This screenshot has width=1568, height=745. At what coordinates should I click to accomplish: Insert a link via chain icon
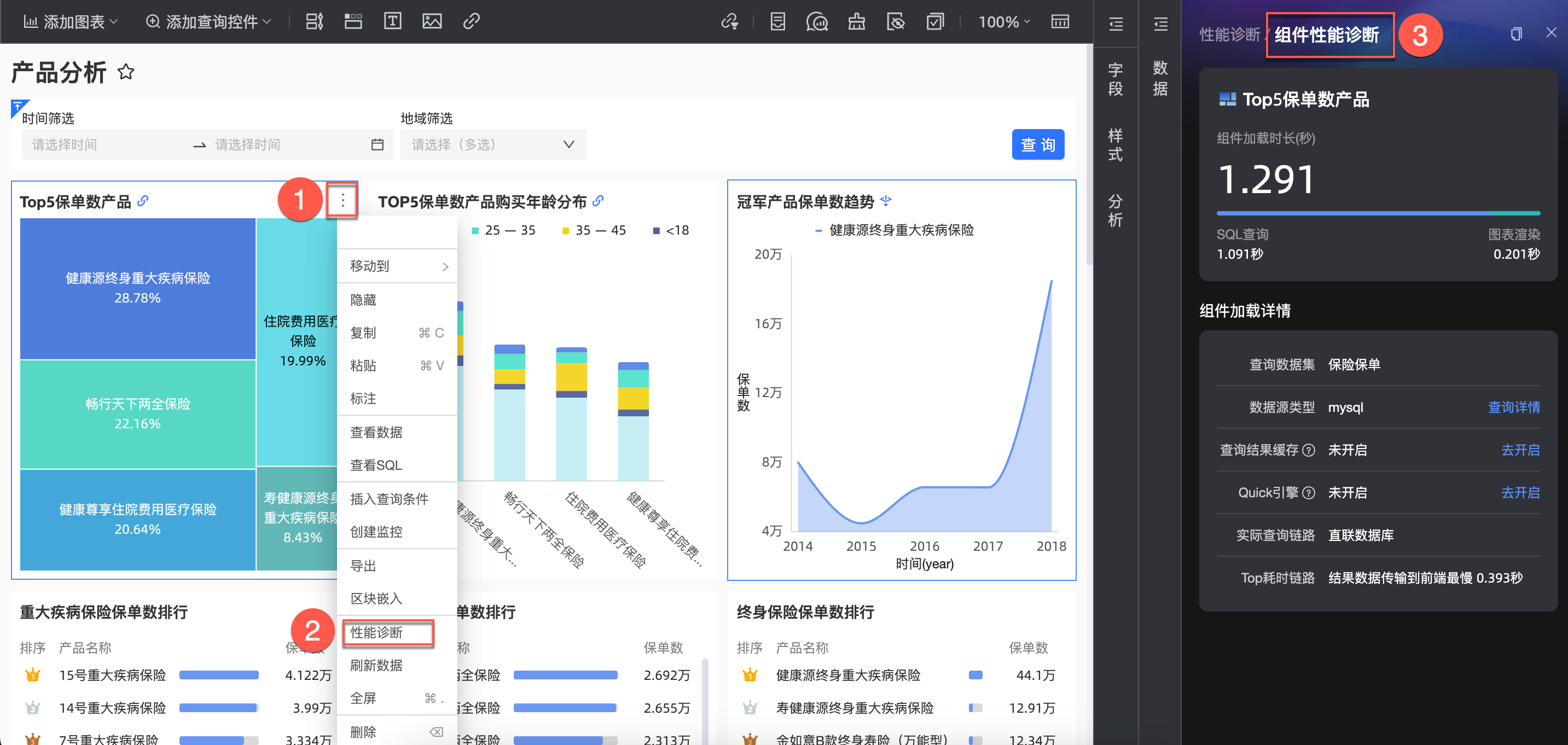click(471, 21)
